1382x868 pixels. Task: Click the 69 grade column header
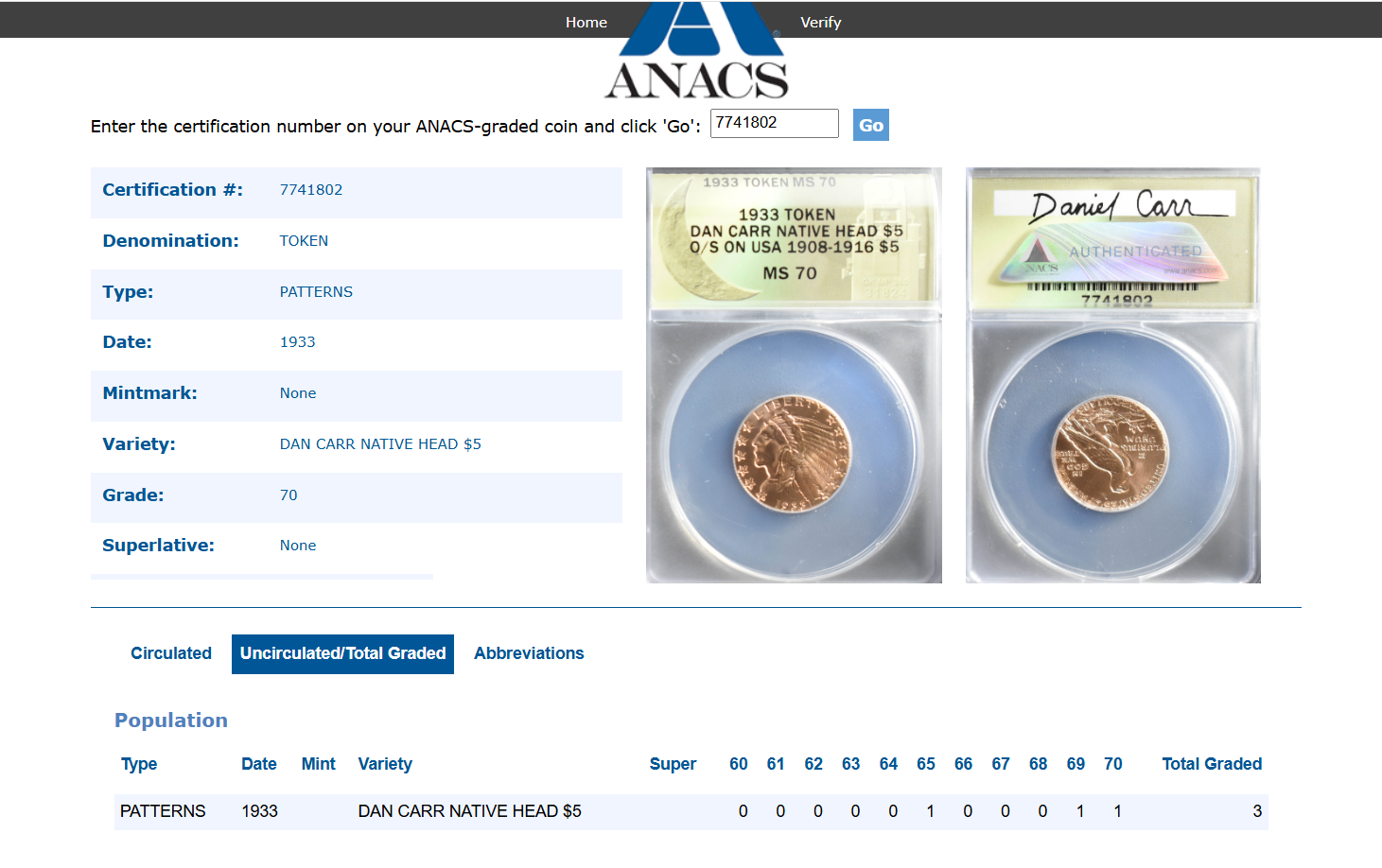click(x=1076, y=764)
